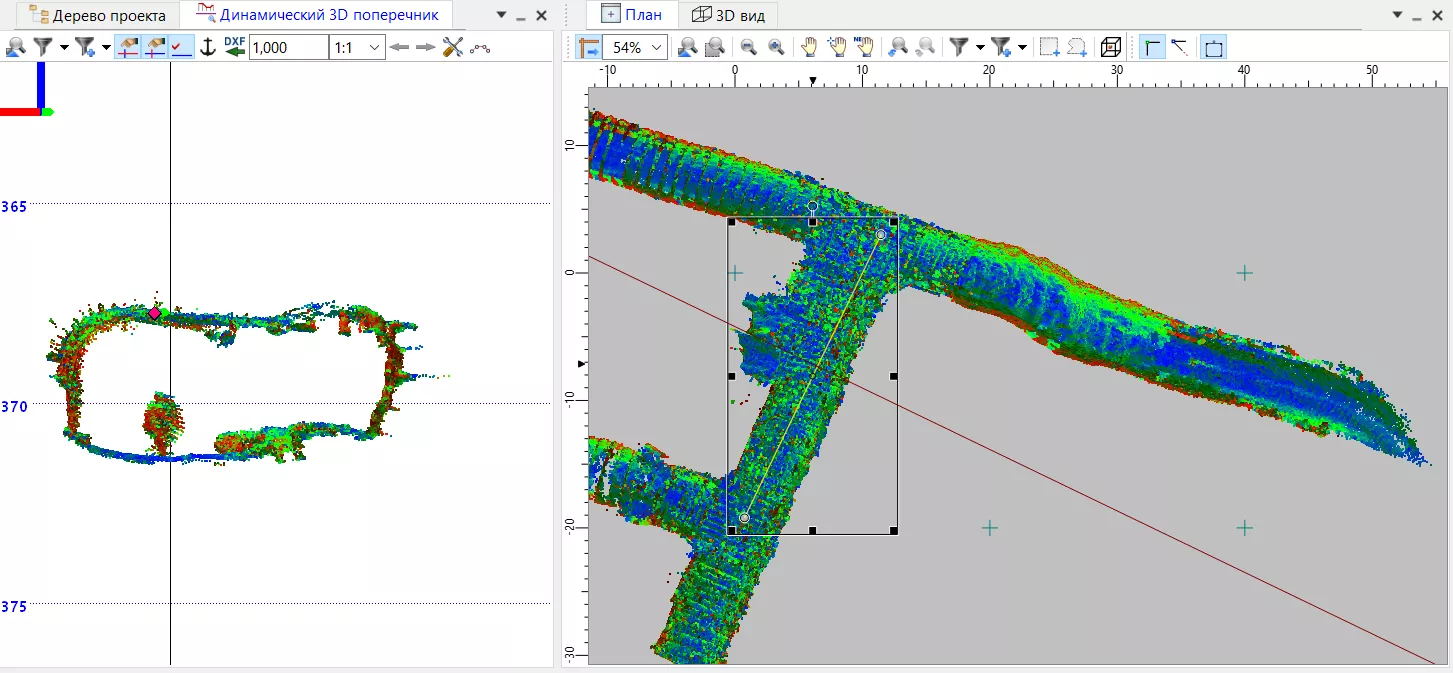Click the left arrow previous-section button
The width and height of the screenshot is (1453, 673).
(x=400, y=47)
